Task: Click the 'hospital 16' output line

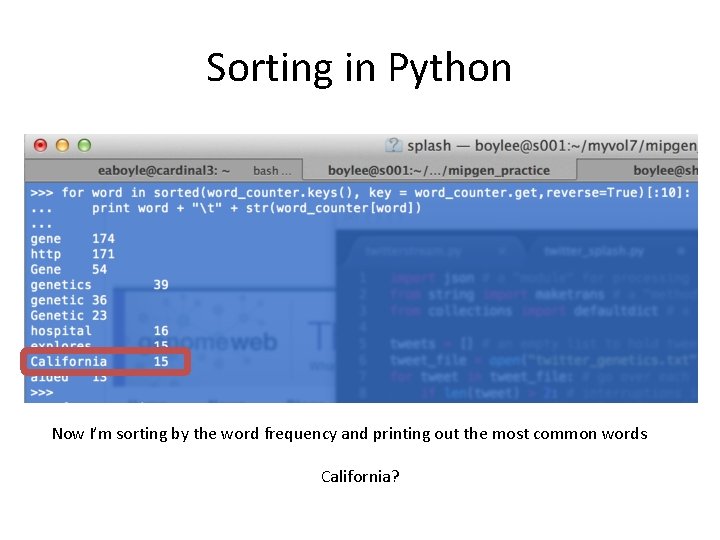Action: click(100, 331)
